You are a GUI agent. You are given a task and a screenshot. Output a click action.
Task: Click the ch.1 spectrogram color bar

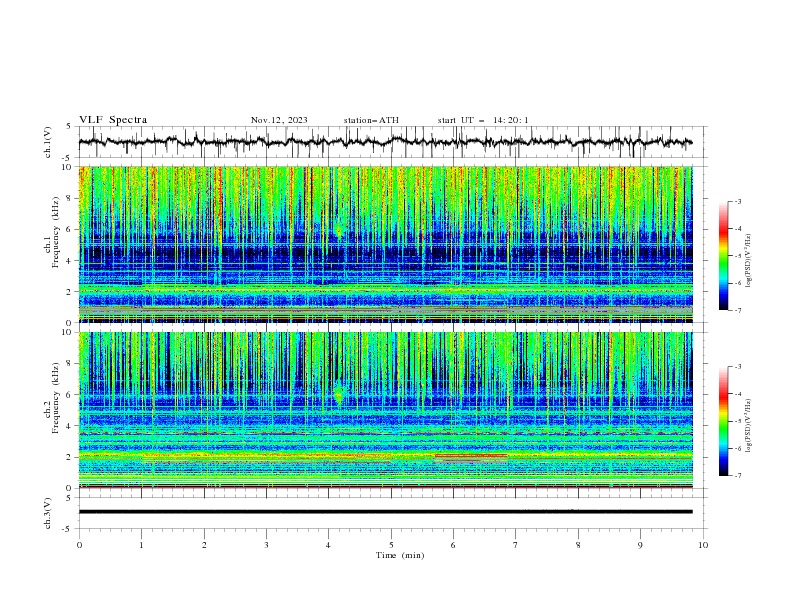(723, 256)
